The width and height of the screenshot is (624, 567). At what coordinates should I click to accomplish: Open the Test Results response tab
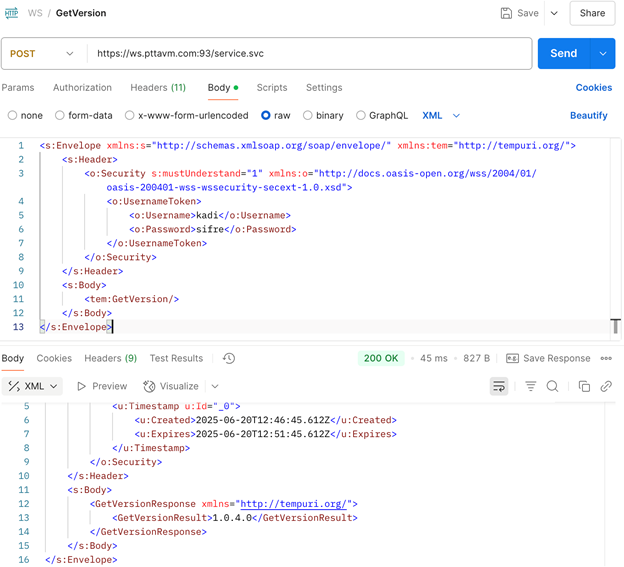pos(176,358)
